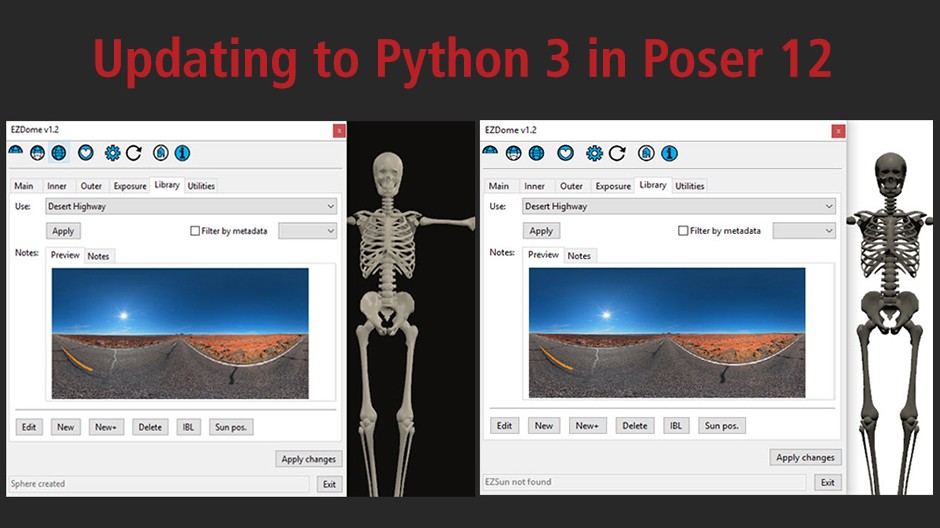Open Desert Highway dropdown in right window
Screen dimensions: 940x528
coord(679,206)
